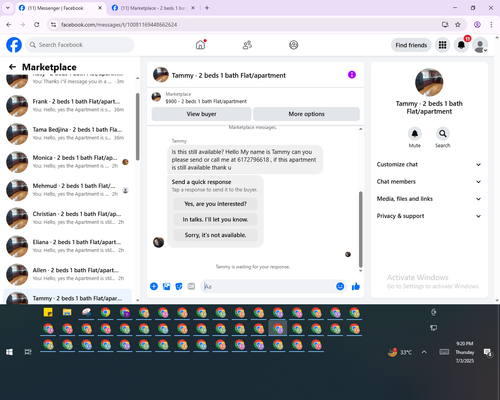Send 'Sorry, it's not available.' response

[x=215, y=235]
